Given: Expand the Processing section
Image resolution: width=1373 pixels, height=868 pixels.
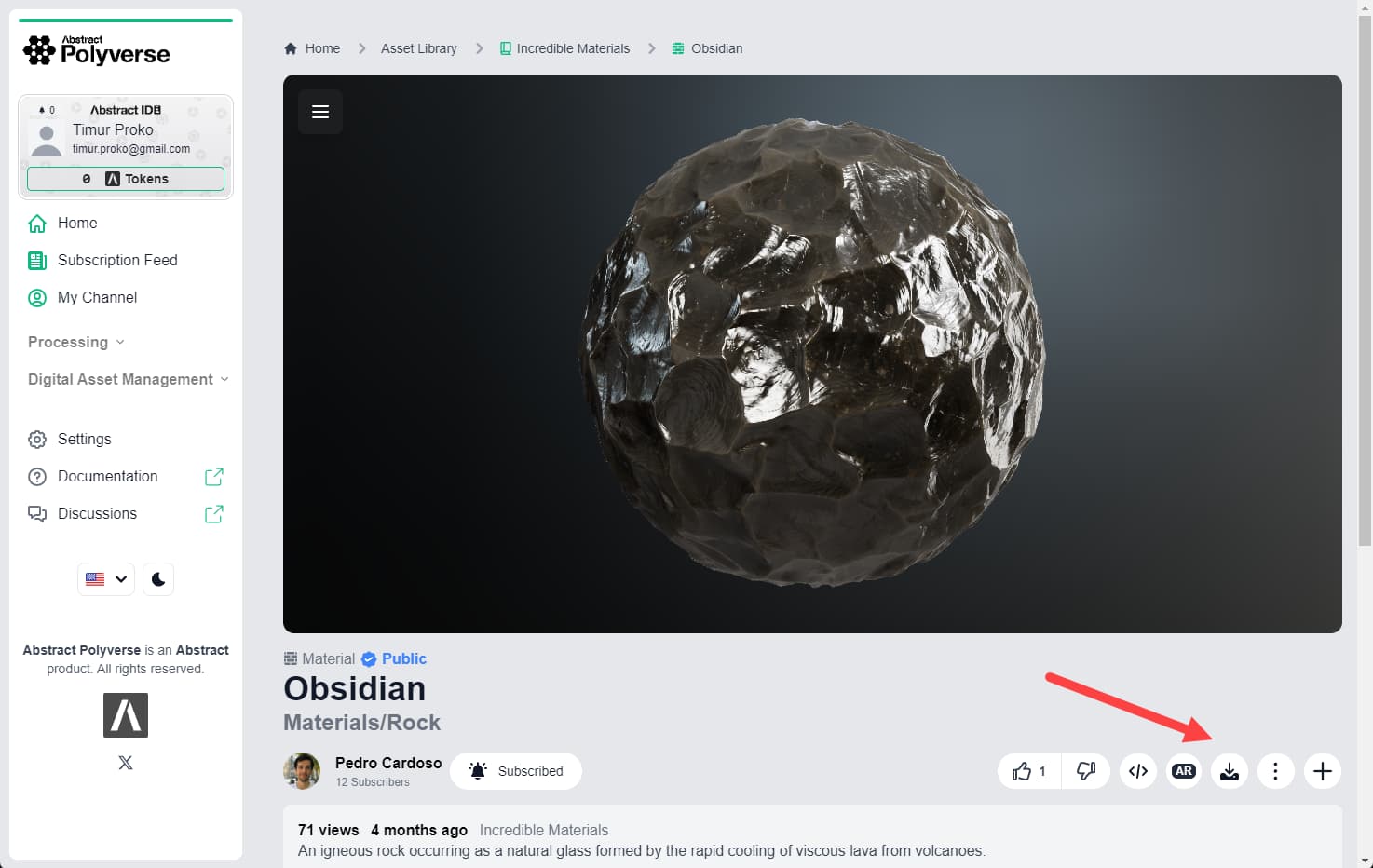Looking at the screenshot, I should (76, 342).
